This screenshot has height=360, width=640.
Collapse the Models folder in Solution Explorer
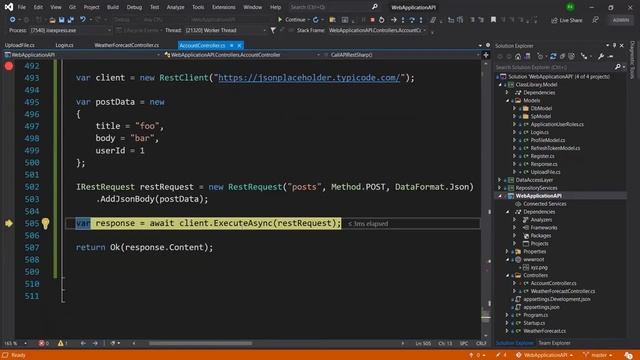coord(507,100)
